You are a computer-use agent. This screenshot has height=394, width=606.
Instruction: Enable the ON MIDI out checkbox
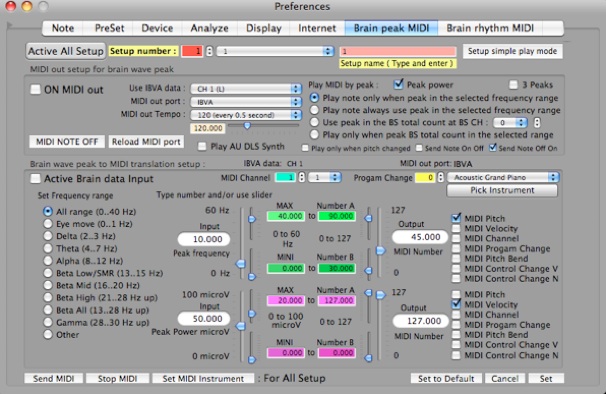(36, 90)
